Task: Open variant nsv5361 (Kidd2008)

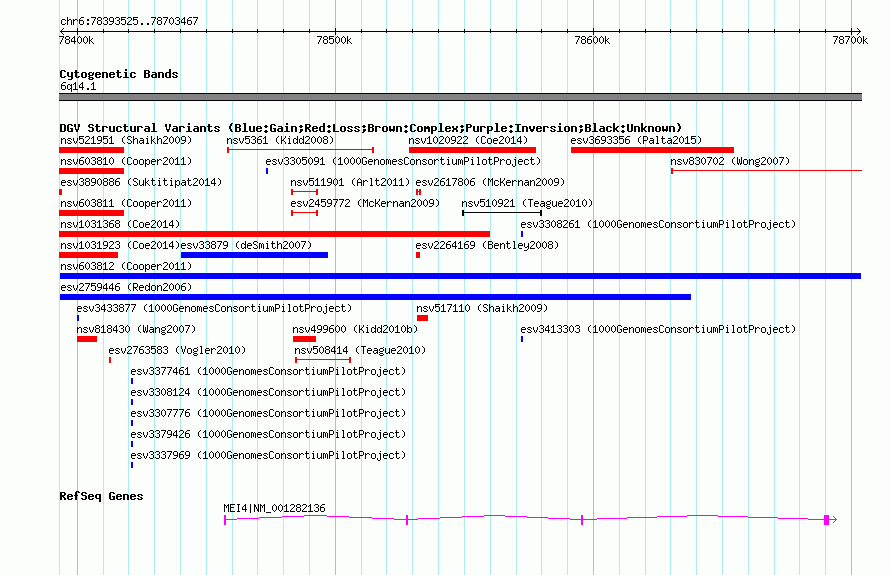Action: coord(280,140)
